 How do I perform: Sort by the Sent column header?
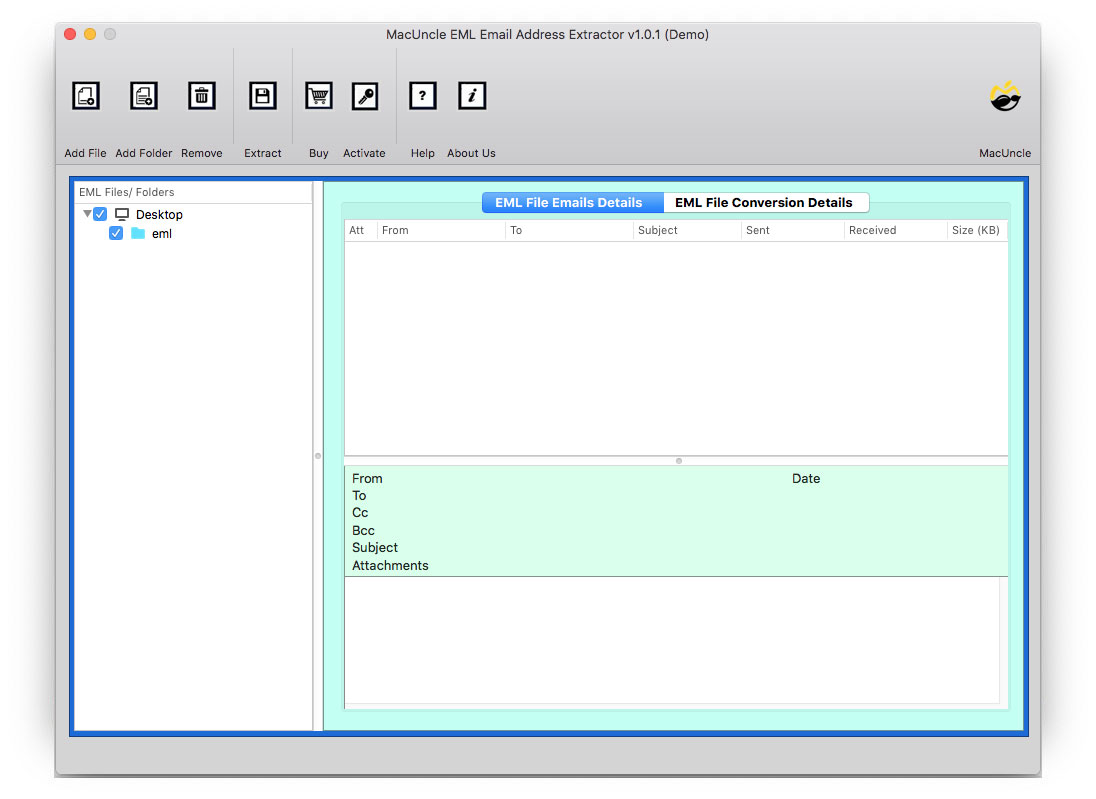point(793,231)
